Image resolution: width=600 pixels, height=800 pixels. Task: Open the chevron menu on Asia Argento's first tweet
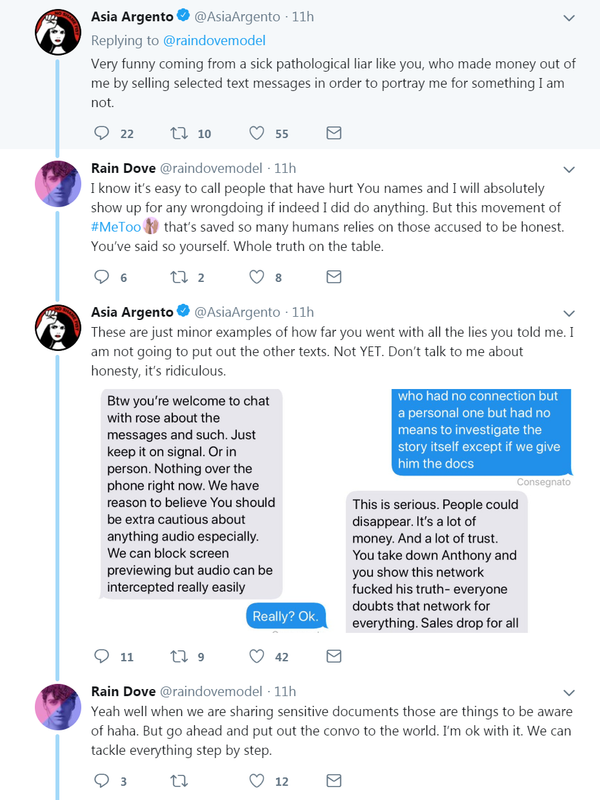[569, 16]
